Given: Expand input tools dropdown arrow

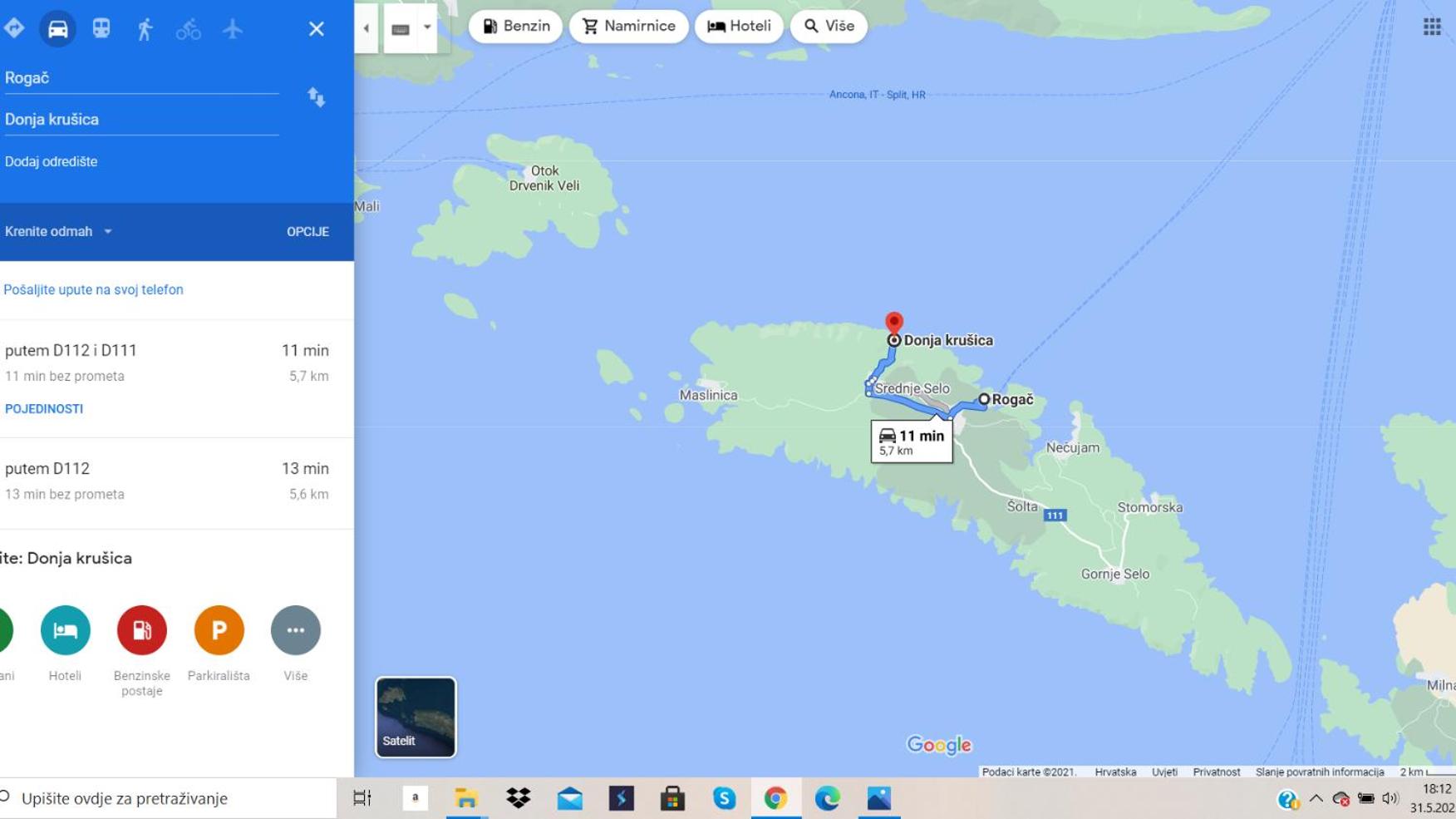Looking at the screenshot, I should (x=427, y=27).
